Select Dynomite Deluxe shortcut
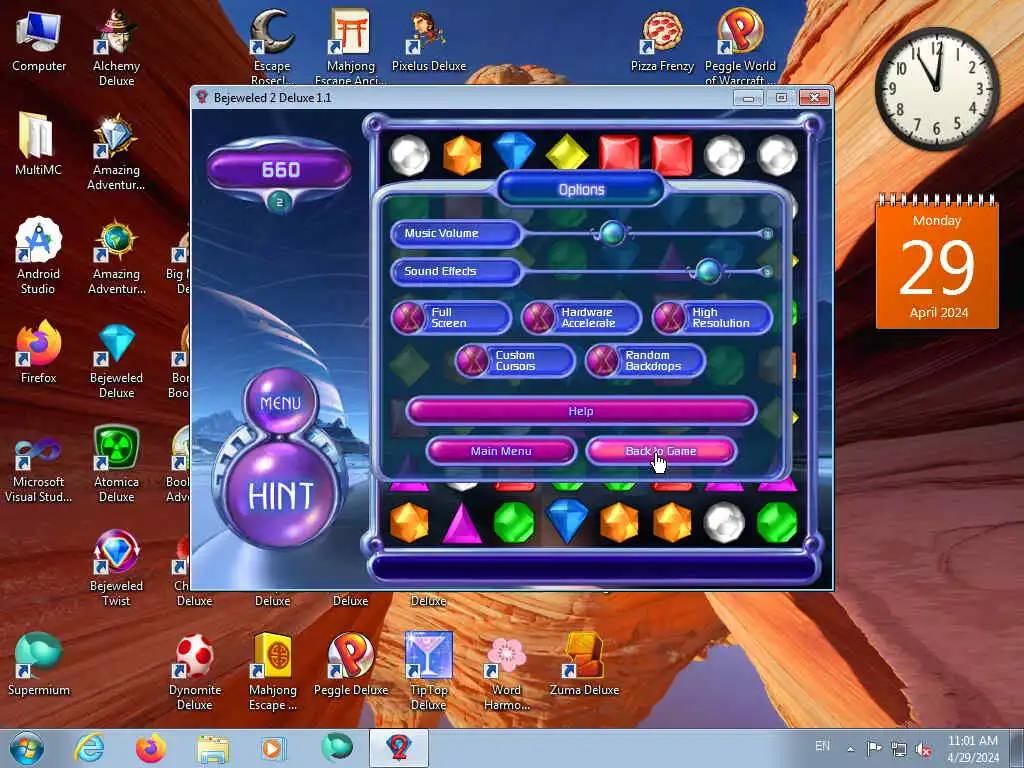 coord(195,671)
